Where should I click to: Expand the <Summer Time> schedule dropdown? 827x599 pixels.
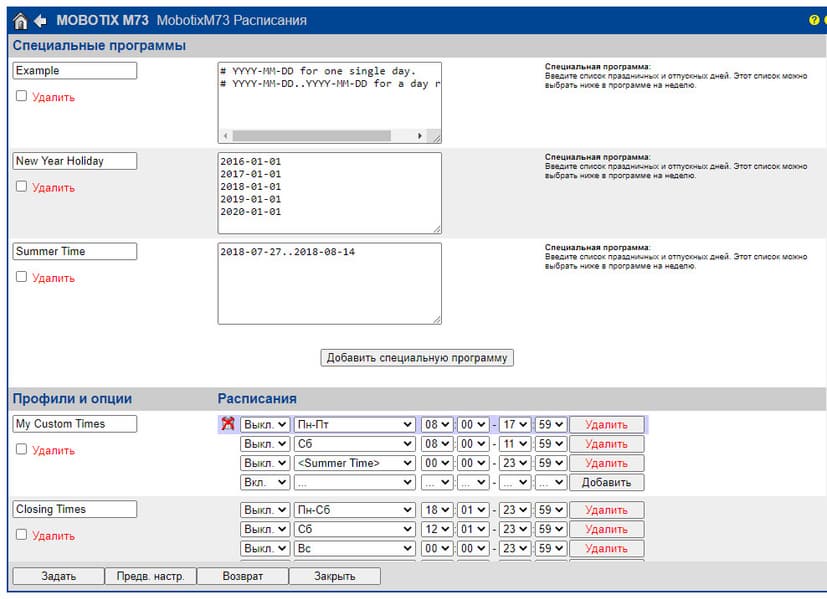point(354,463)
